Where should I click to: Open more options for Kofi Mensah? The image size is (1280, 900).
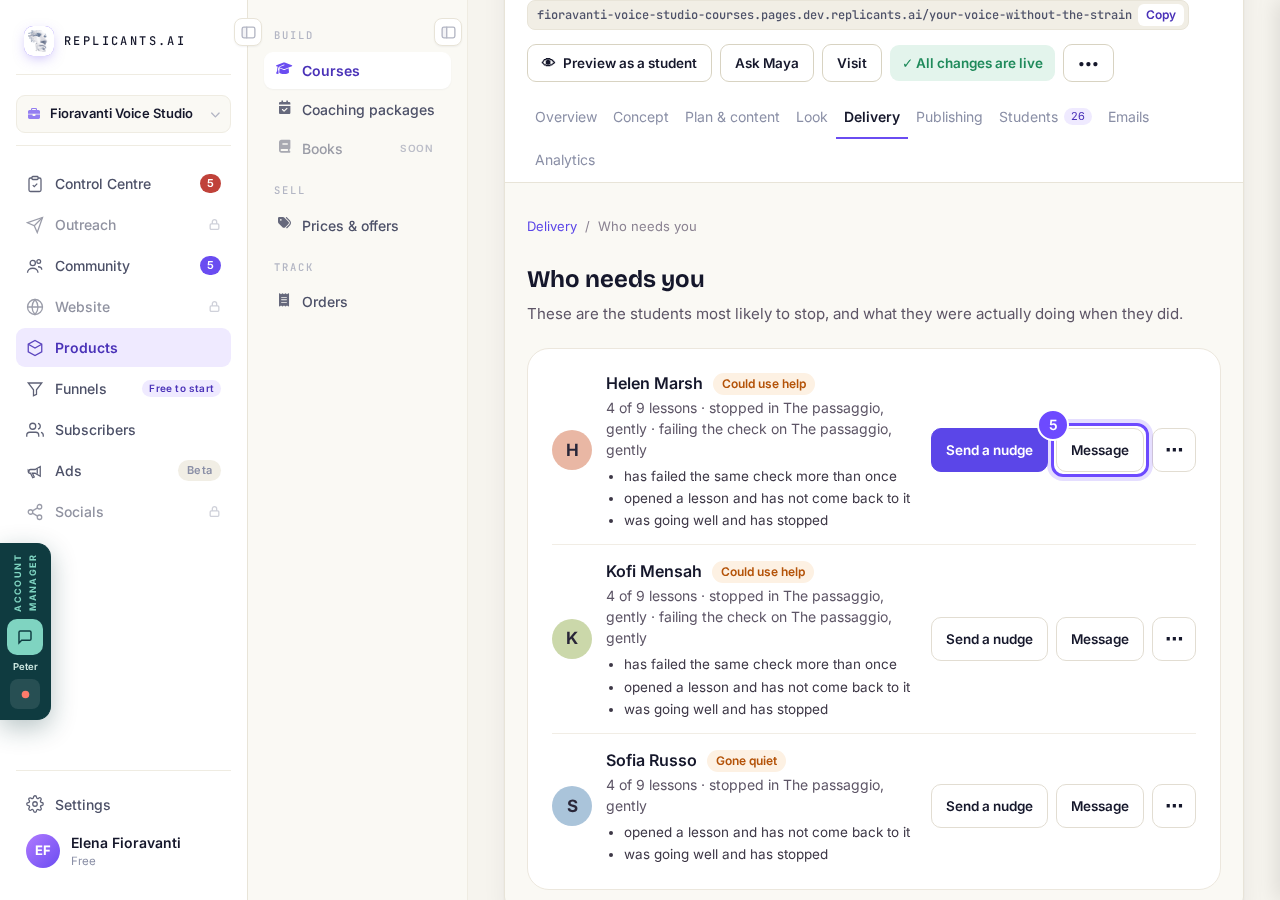pos(1174,639)
